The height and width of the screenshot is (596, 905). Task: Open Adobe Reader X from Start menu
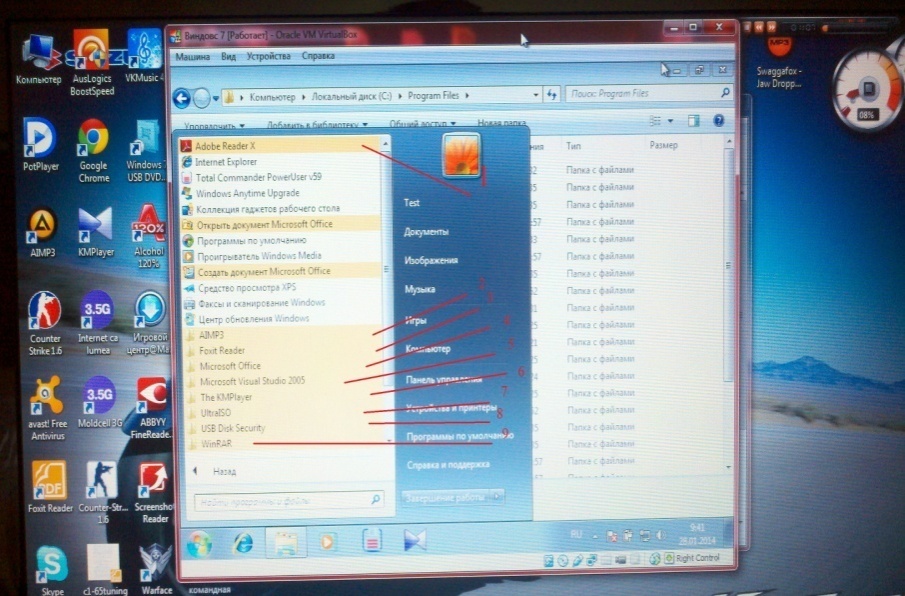coord(279,146)
